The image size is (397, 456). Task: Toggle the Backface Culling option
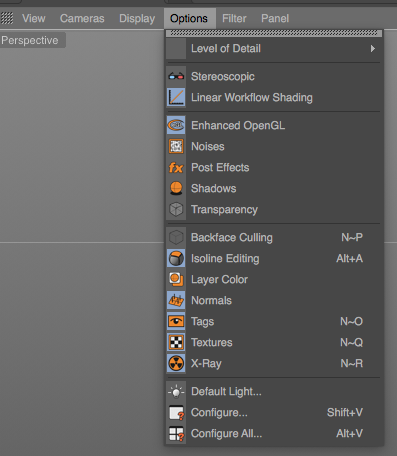[274, 237]
